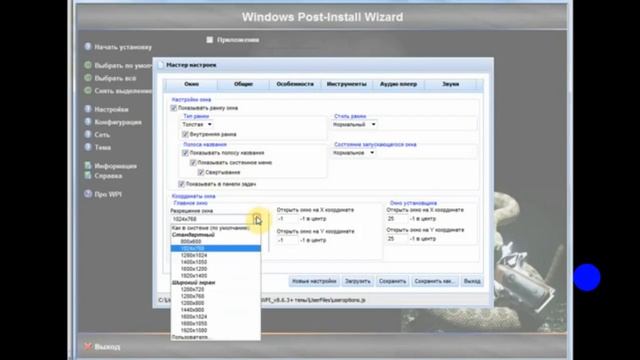Open the Тип рамки dropdown showing Толстая

pos(197,124)
